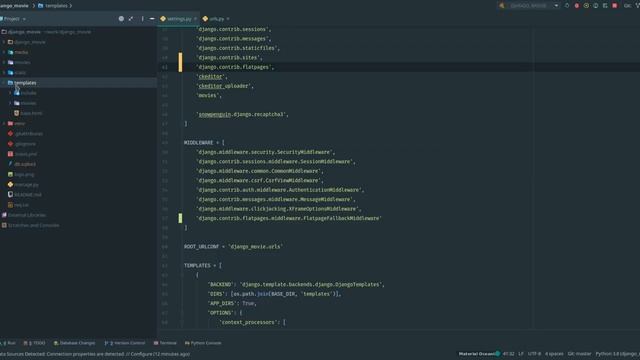The width and height of the screenshot is (640, 360).
Task: Open the TODO tool window tab
Action: [x=35, y=343]
